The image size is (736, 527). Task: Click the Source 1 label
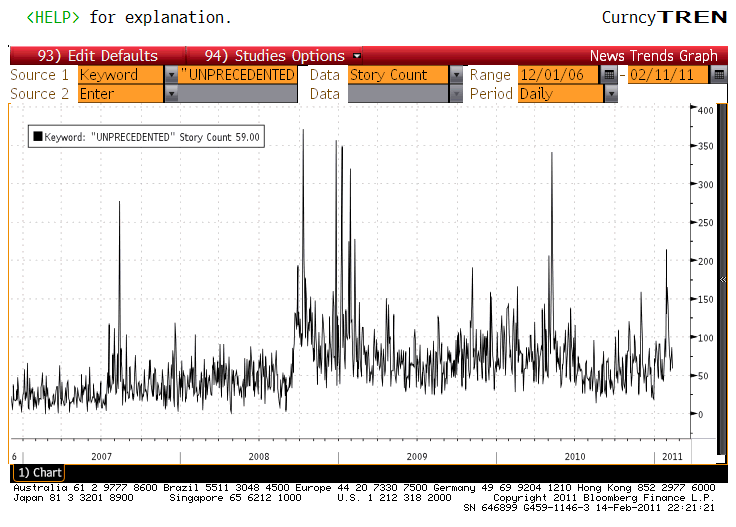coord(39,75)
